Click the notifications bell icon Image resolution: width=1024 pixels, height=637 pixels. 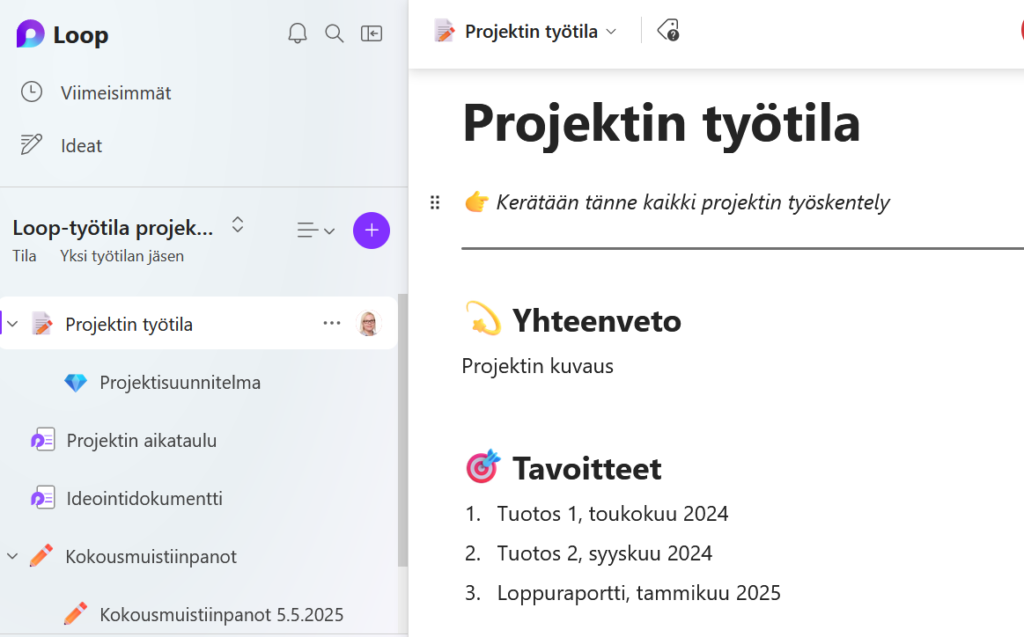297,34
